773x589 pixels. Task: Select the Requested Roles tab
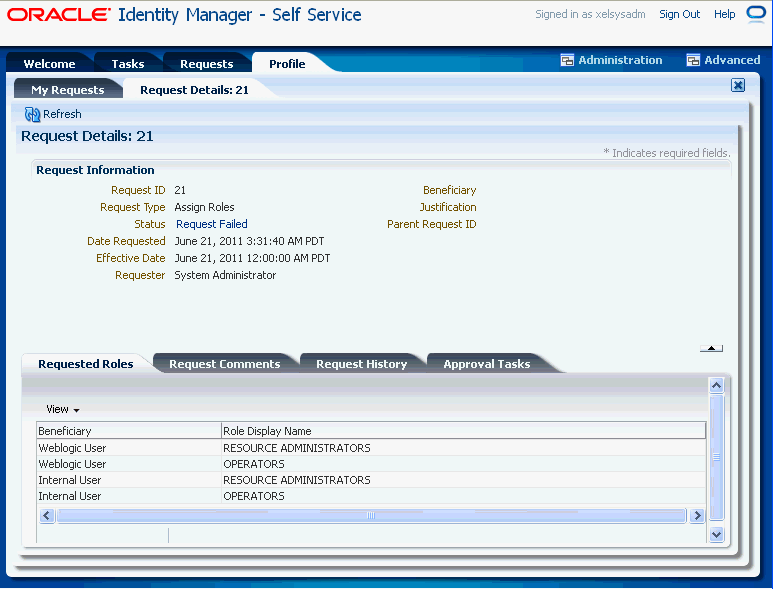tap(86, 364)
